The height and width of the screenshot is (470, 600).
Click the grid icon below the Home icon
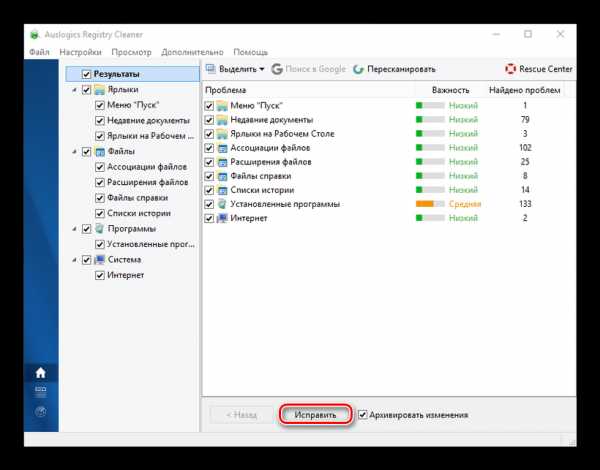point(41,391)
